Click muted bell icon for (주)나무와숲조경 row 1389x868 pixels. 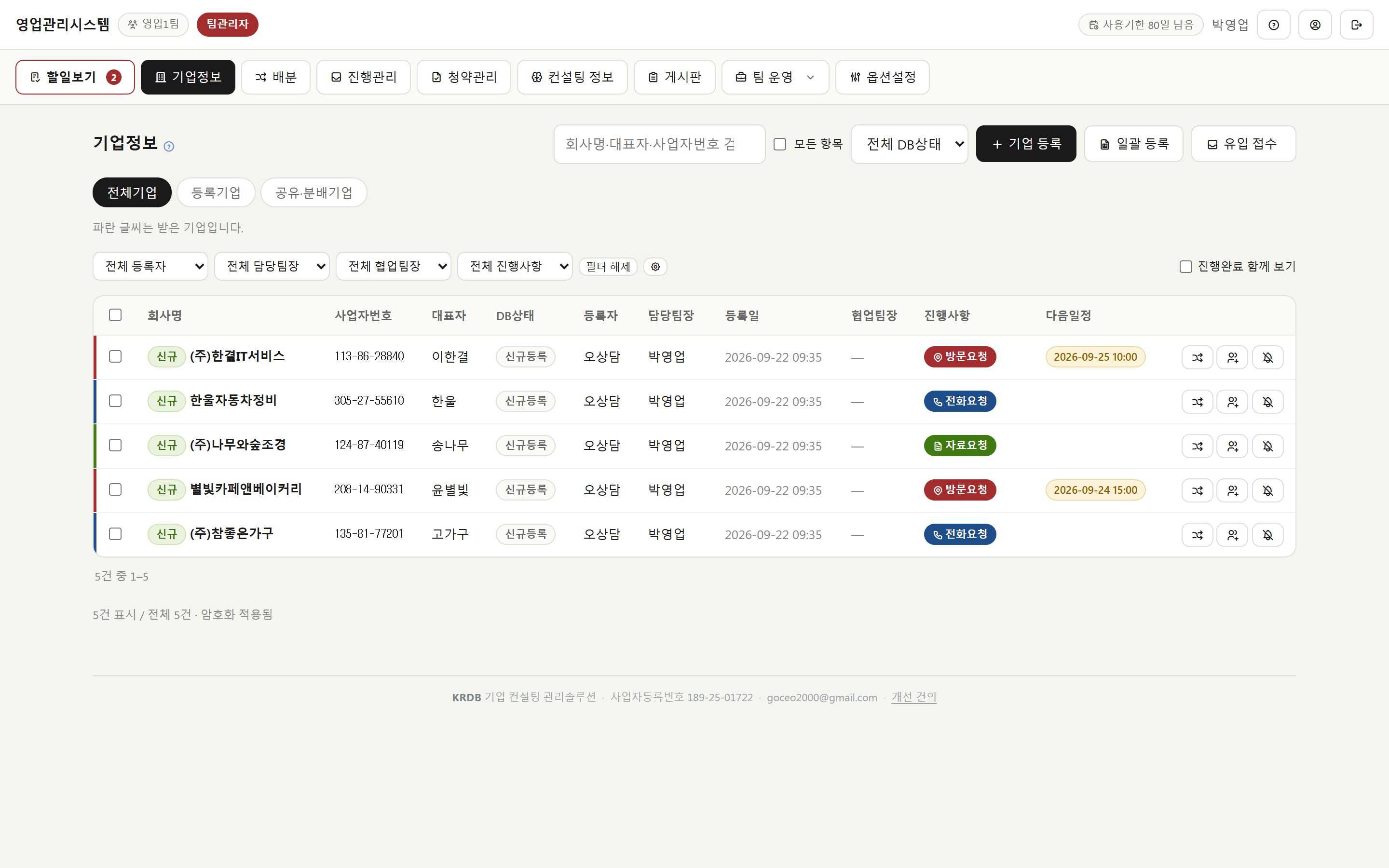tap(1268, 446)
